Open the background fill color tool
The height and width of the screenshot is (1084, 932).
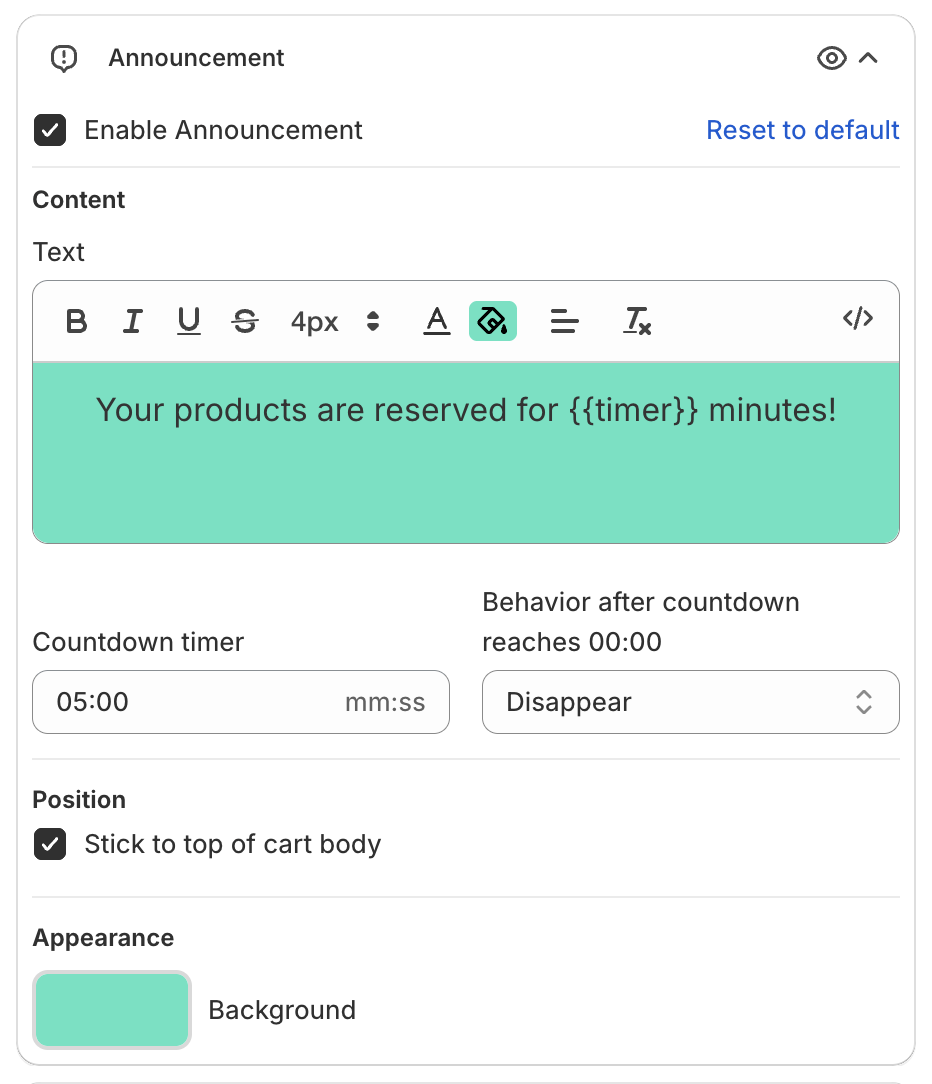(493, 321)
